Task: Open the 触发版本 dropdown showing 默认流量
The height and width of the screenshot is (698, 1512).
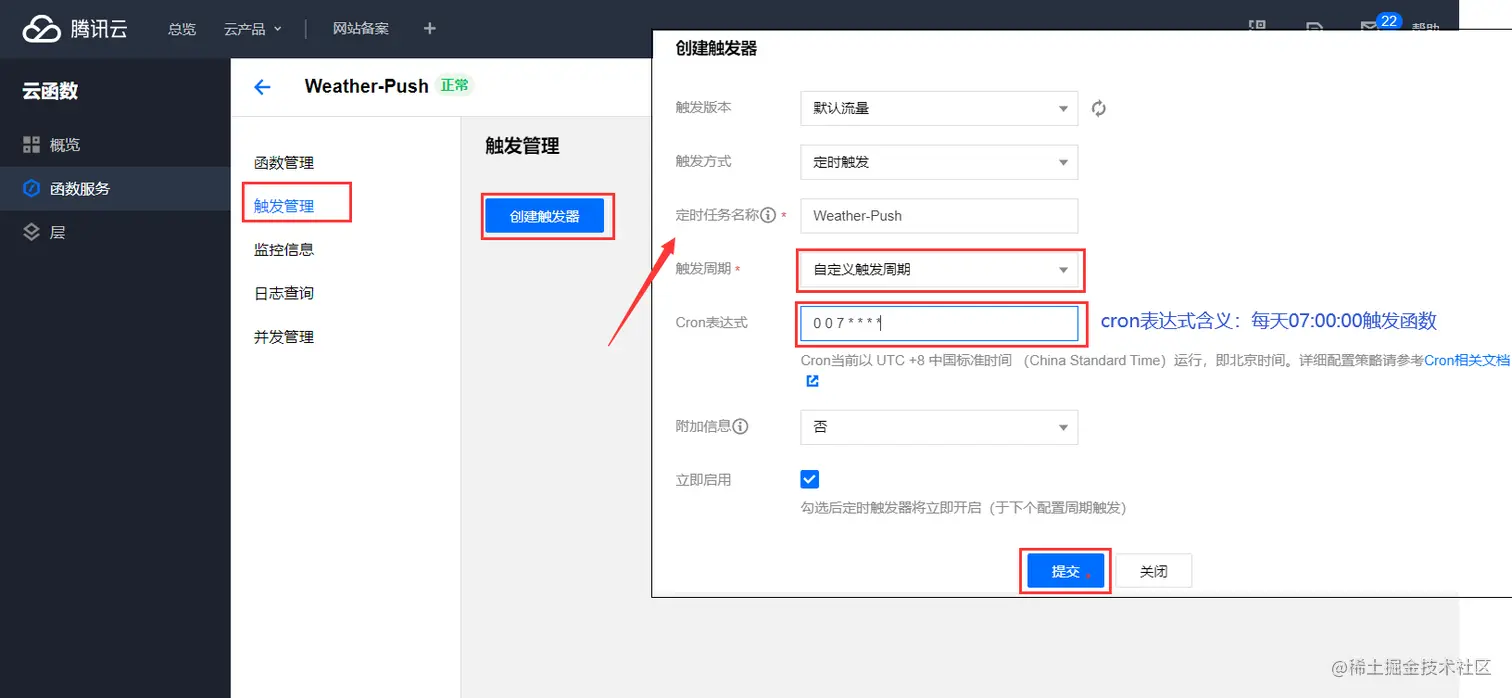Action: coord(939,108)
